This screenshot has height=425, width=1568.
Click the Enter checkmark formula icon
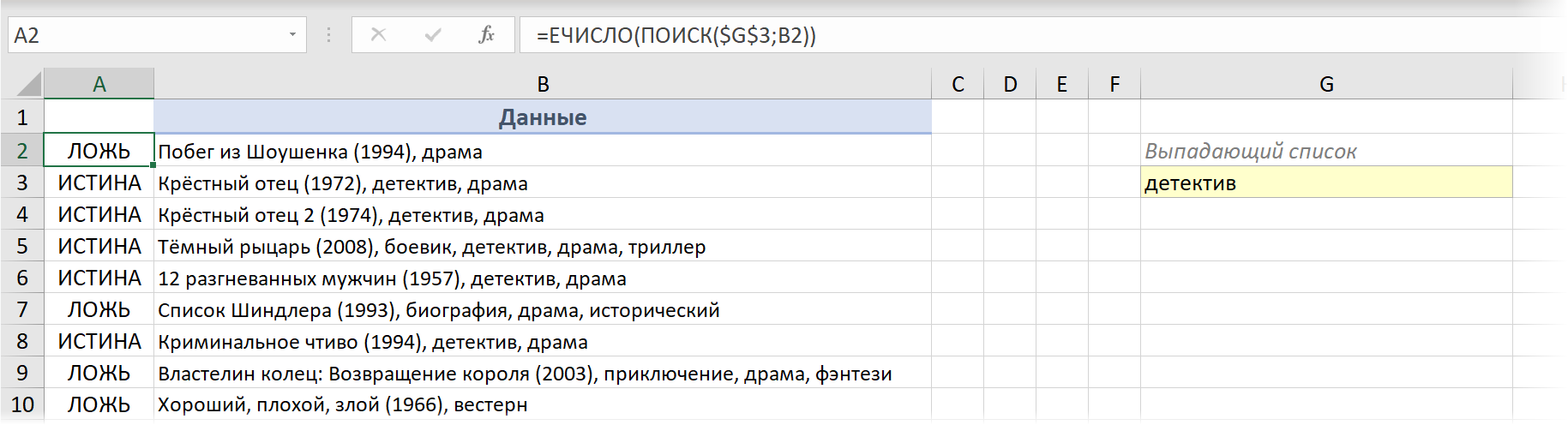[433, 35]
